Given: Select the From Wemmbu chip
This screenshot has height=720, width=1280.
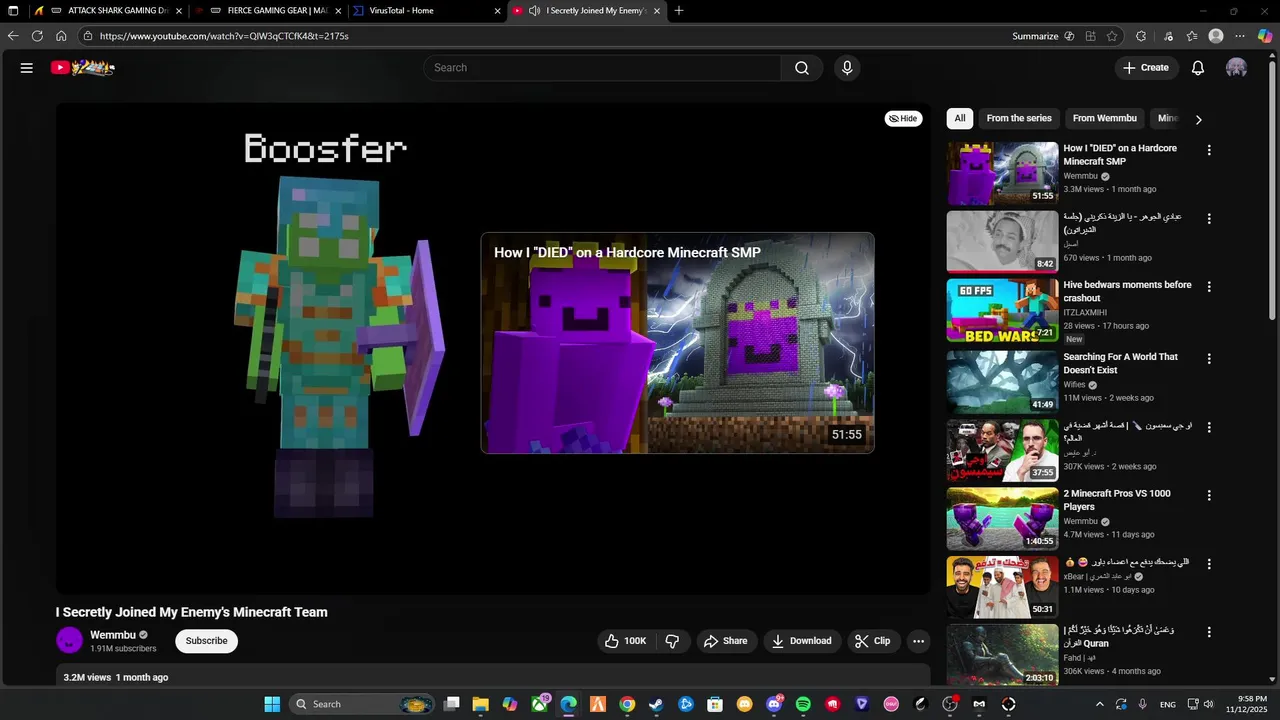Looking at the screenshot, I should 1105,118.
